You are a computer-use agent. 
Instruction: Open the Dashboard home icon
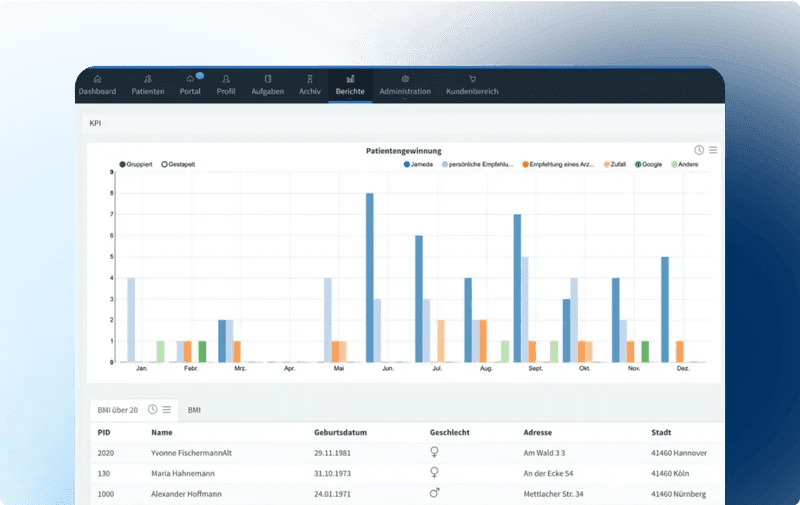point(97,79)
